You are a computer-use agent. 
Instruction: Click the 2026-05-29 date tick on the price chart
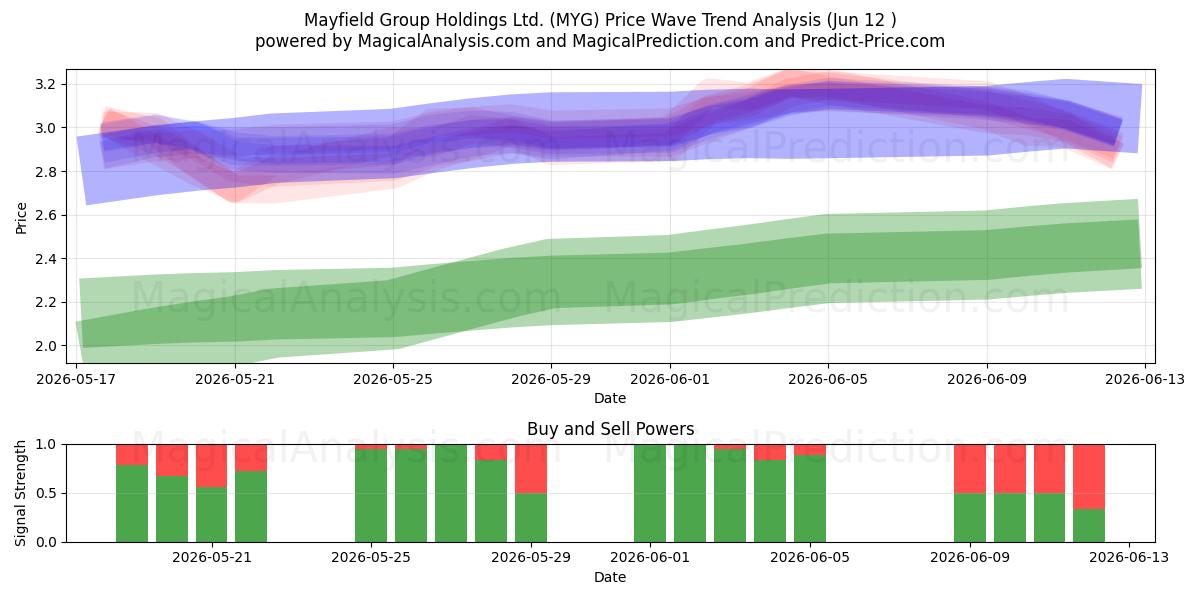point(551,379)
